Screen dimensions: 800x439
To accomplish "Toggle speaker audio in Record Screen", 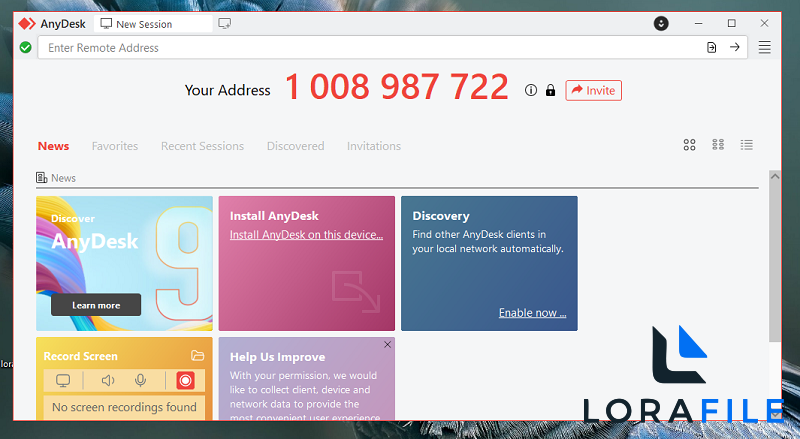I will [x=108, y=380].
